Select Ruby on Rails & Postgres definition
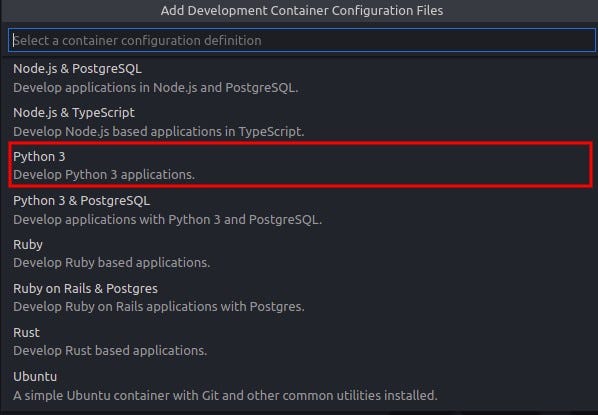Image resolution: width=598 pixels, height=415 pixels. click(299, 298)
